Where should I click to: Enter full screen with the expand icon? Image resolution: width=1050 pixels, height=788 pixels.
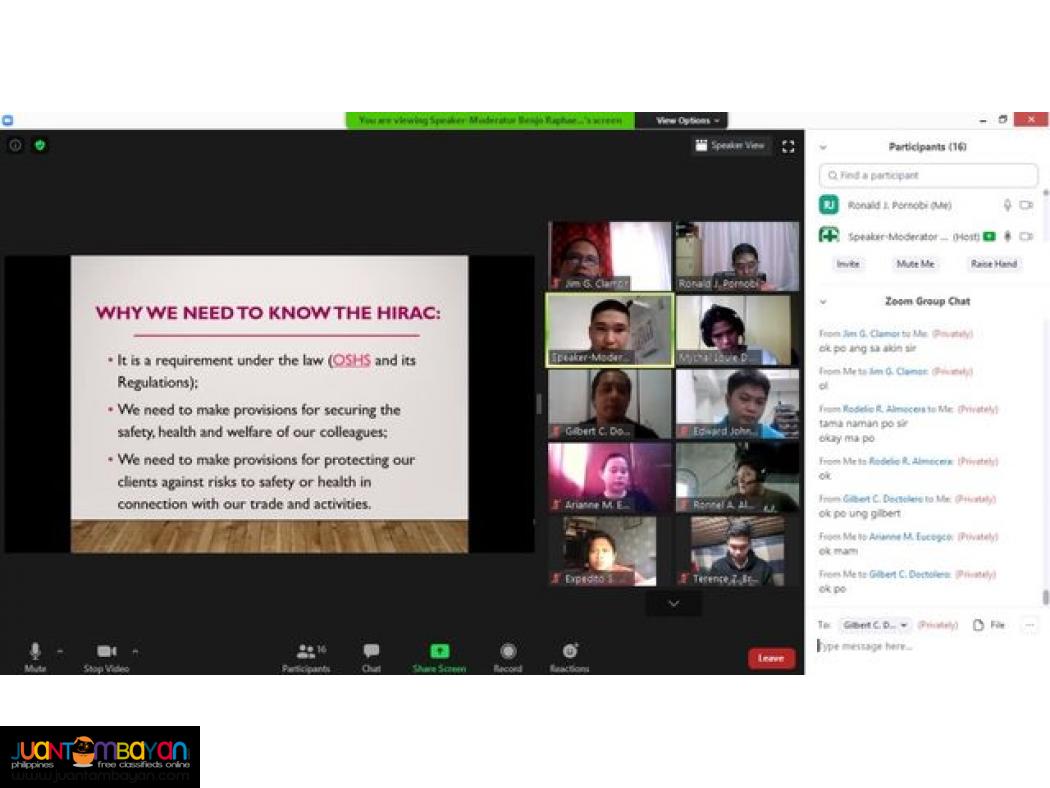coord(788,146)
